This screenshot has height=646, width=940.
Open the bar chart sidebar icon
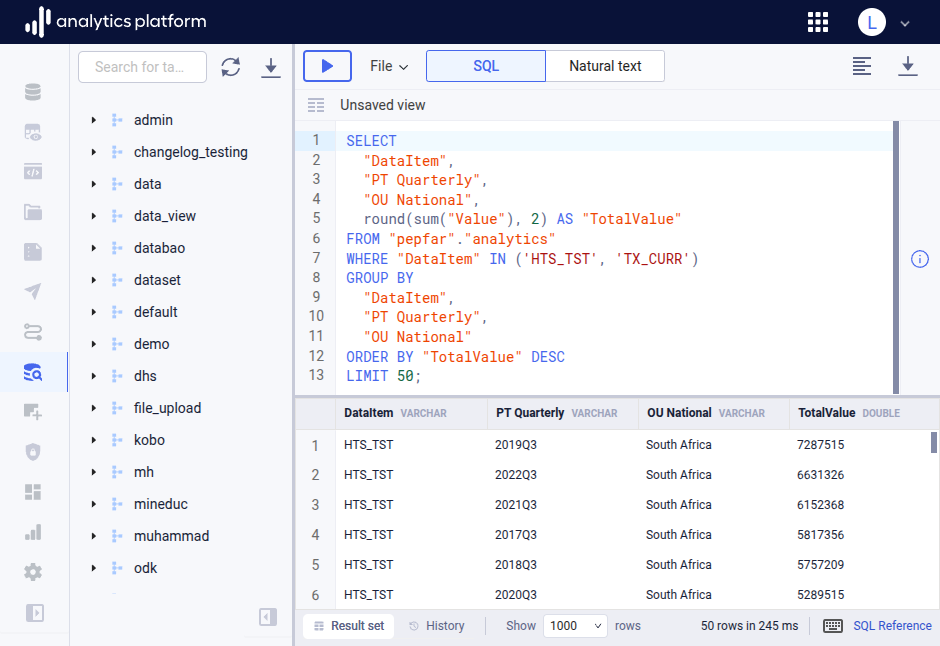point(33,532)
